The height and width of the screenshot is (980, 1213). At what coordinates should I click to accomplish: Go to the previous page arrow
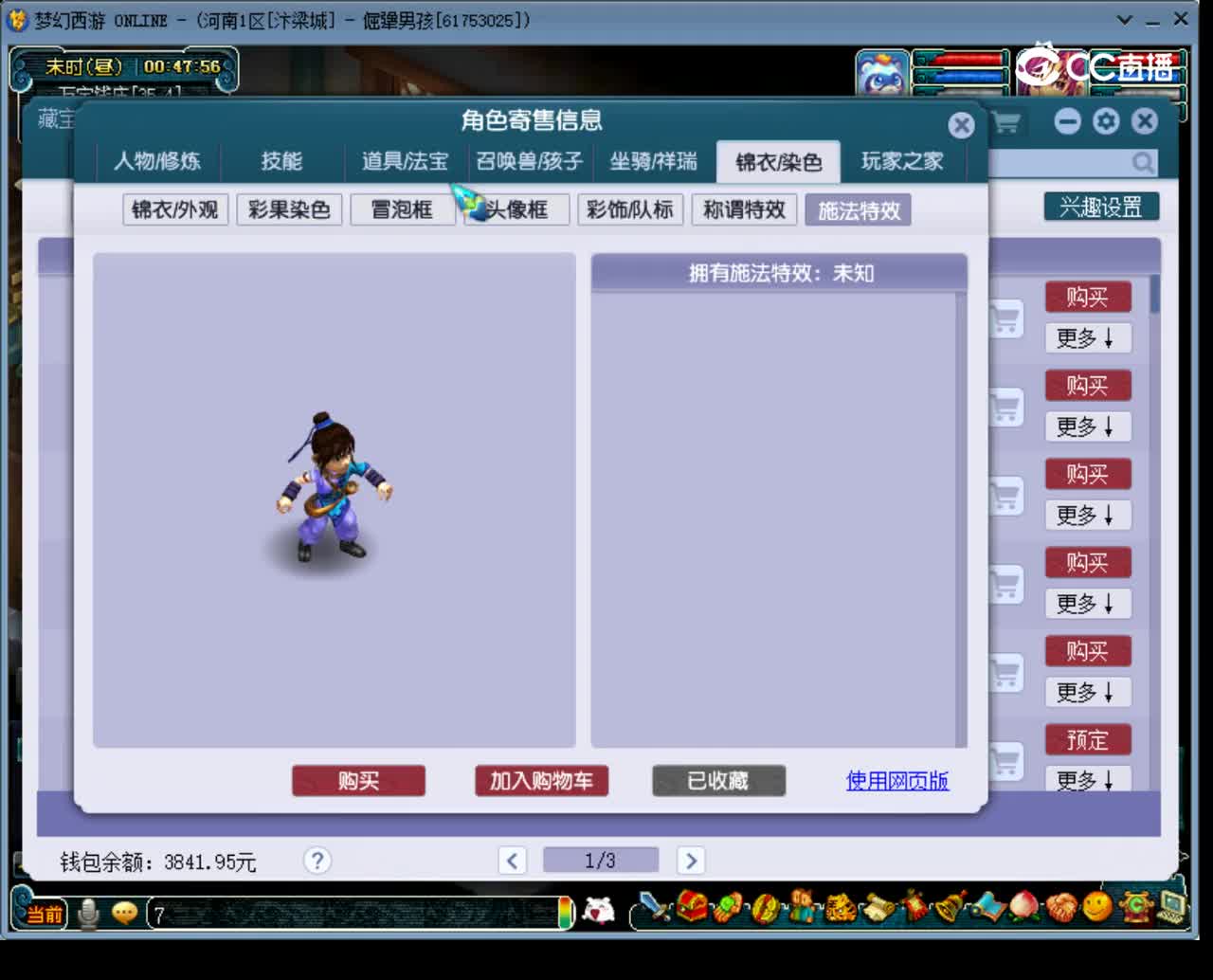pos(513,861)
